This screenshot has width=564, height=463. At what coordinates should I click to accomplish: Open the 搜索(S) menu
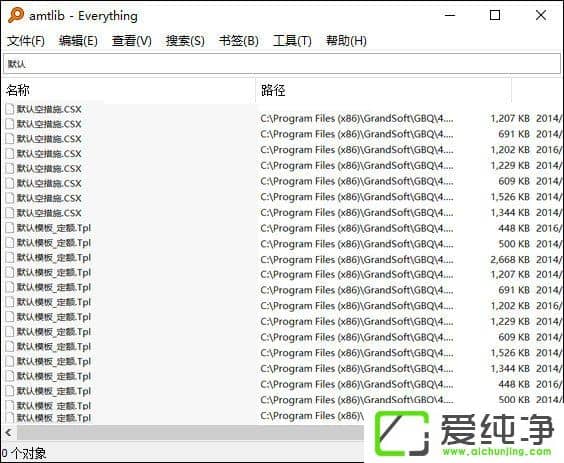click(185, 41)
